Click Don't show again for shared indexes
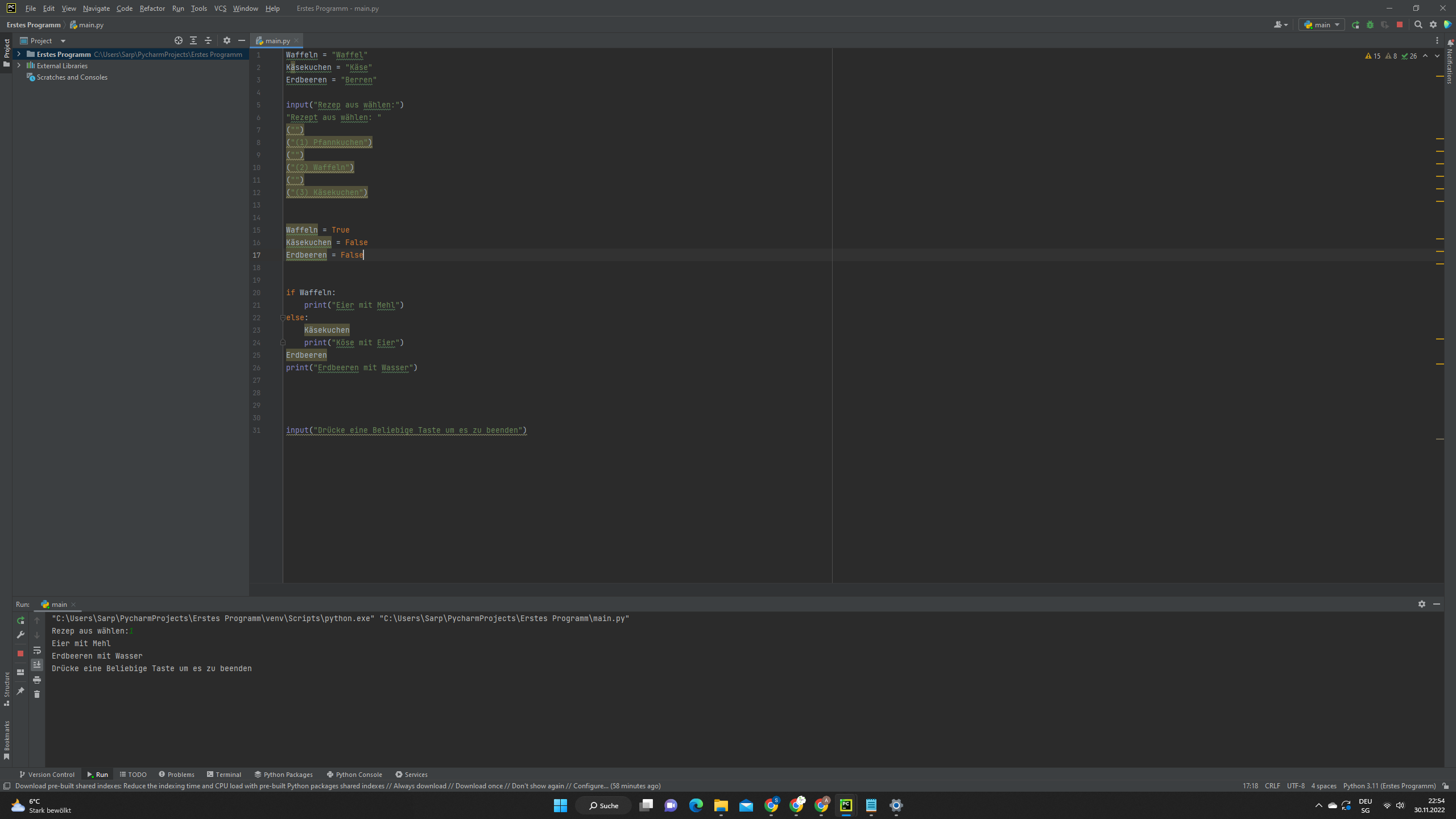The height and width of the screenshot is (819, 1456). pyautogui.click(x=538, y=785)
